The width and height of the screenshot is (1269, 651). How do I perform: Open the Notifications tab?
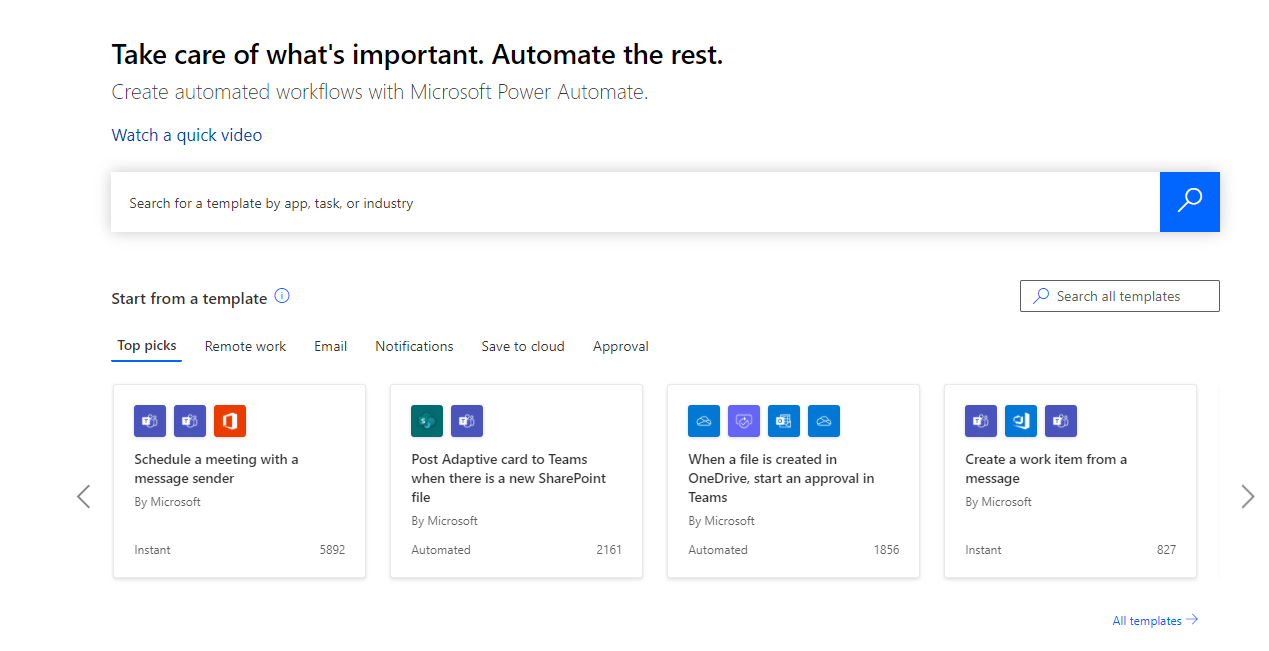click(414, 346)
